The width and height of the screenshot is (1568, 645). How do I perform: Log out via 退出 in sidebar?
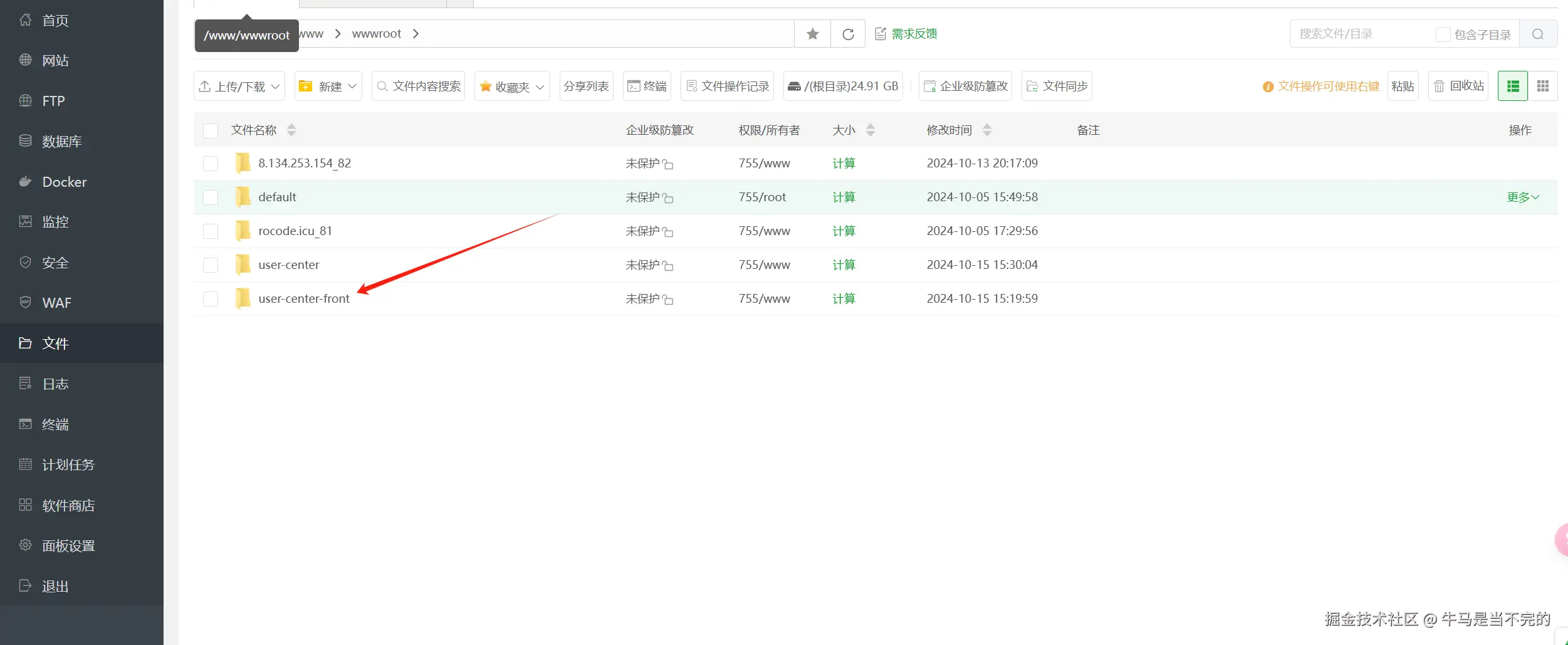coord(81,586)
